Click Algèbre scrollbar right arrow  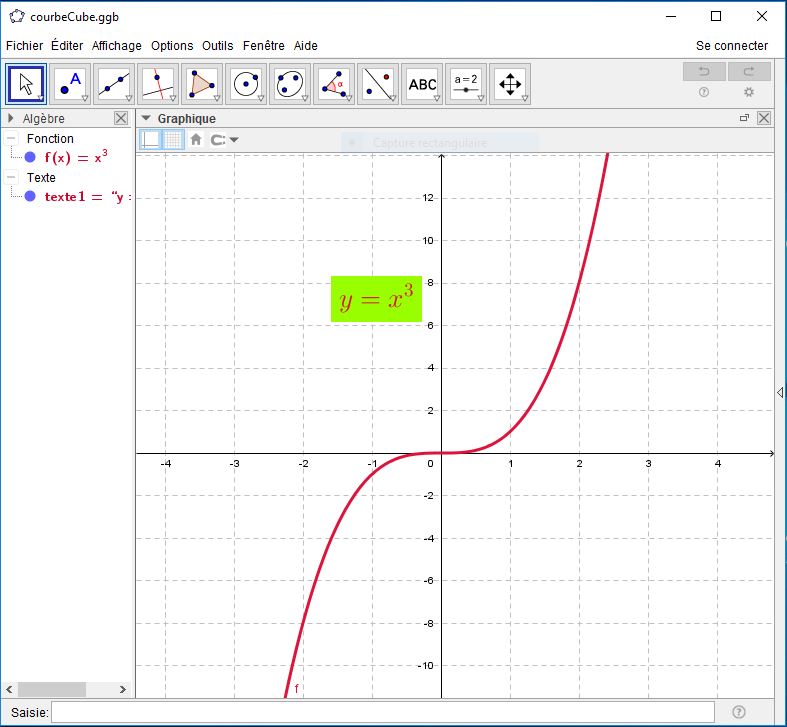point(123,689)
